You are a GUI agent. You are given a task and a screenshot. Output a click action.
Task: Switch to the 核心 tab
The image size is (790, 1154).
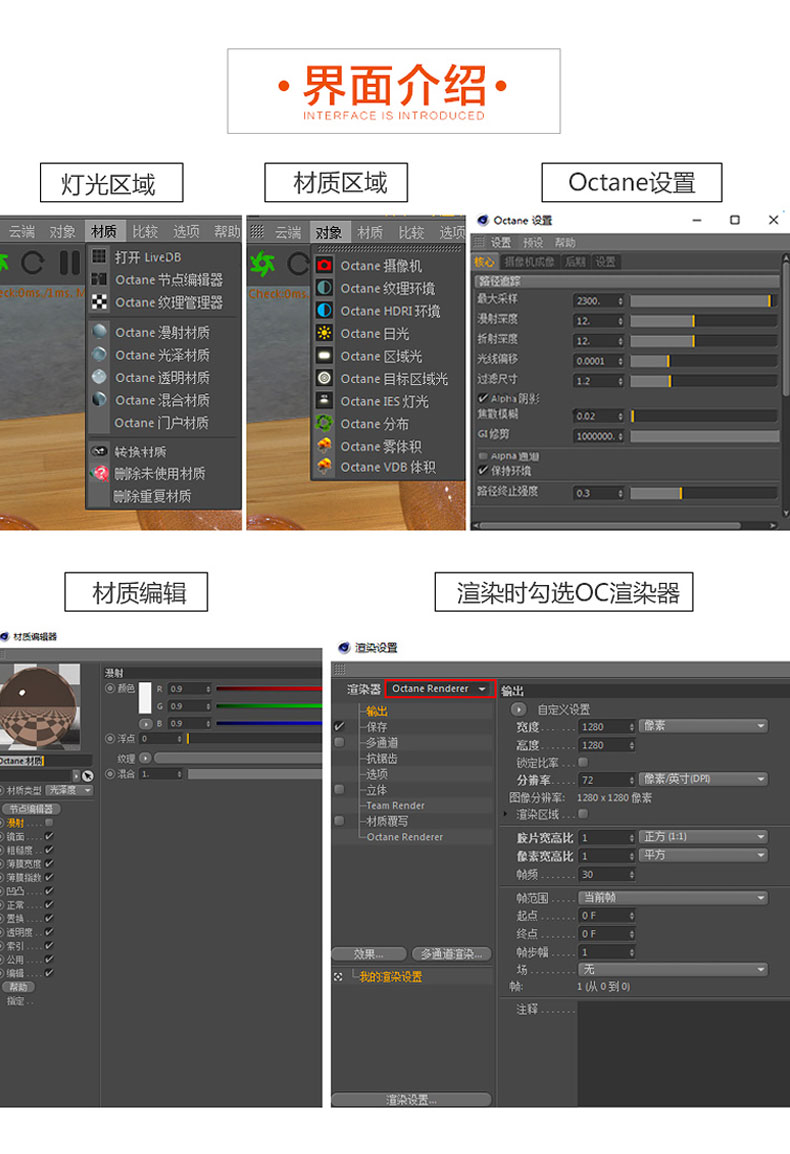click(x=484, y=262)
